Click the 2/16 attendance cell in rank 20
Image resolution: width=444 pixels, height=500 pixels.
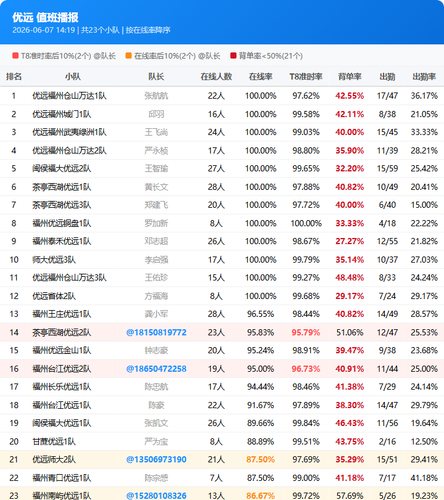(x=387, y=441)
